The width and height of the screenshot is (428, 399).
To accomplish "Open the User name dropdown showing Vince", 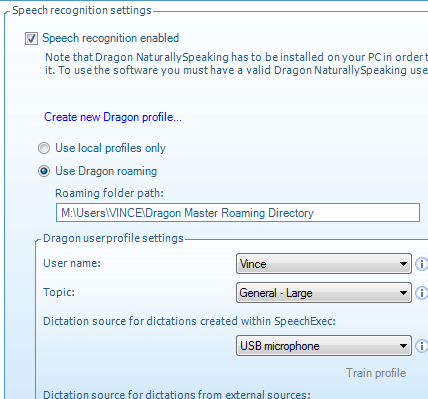I will point(324,264).
